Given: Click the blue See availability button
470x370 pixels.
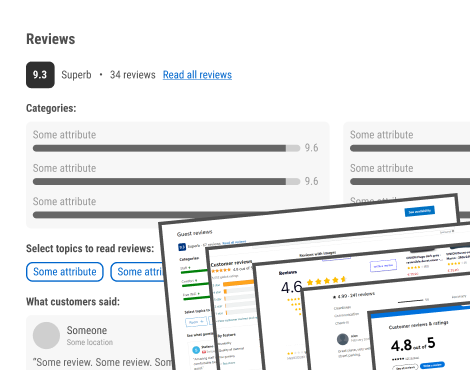Looking at the screenshot, I should tap(420, 211).
